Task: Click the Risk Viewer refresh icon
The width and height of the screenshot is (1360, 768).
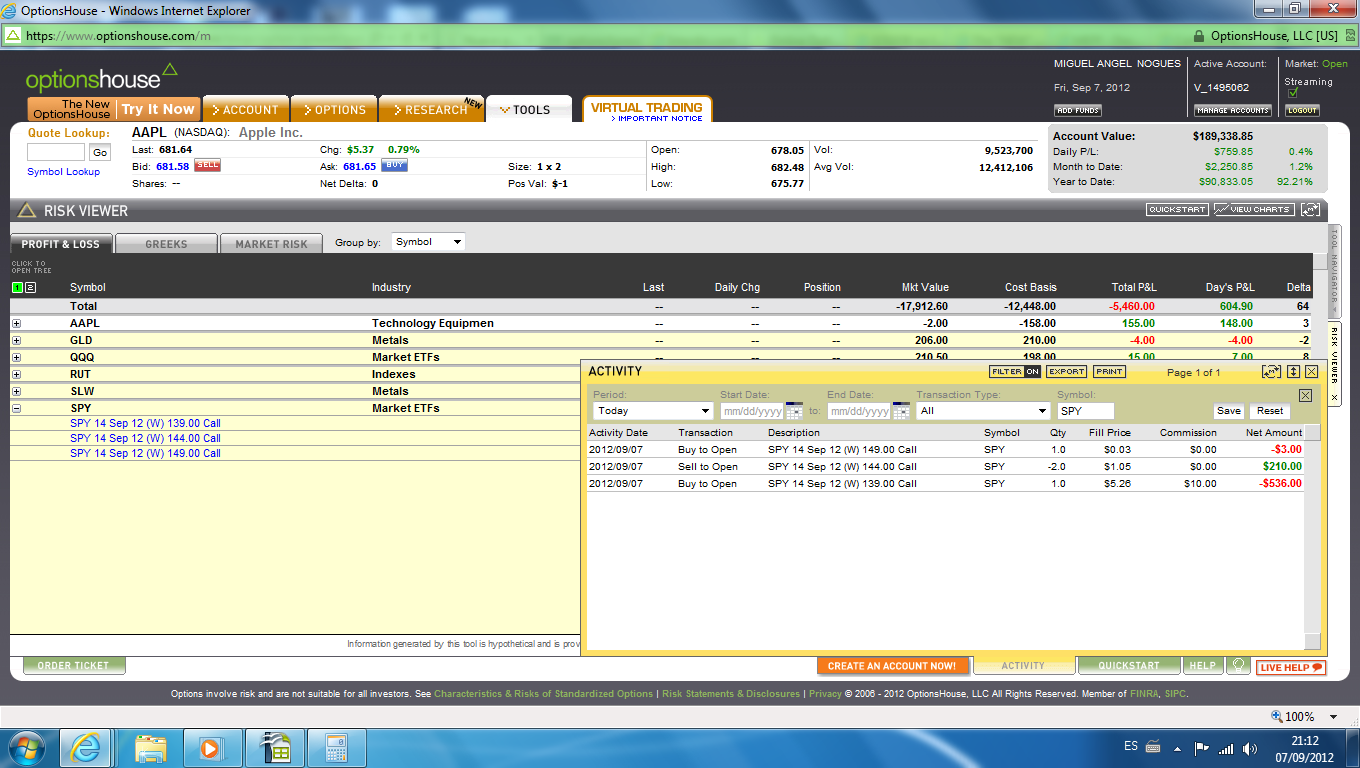Action: pyautogui.click(x=1310, y=210)
